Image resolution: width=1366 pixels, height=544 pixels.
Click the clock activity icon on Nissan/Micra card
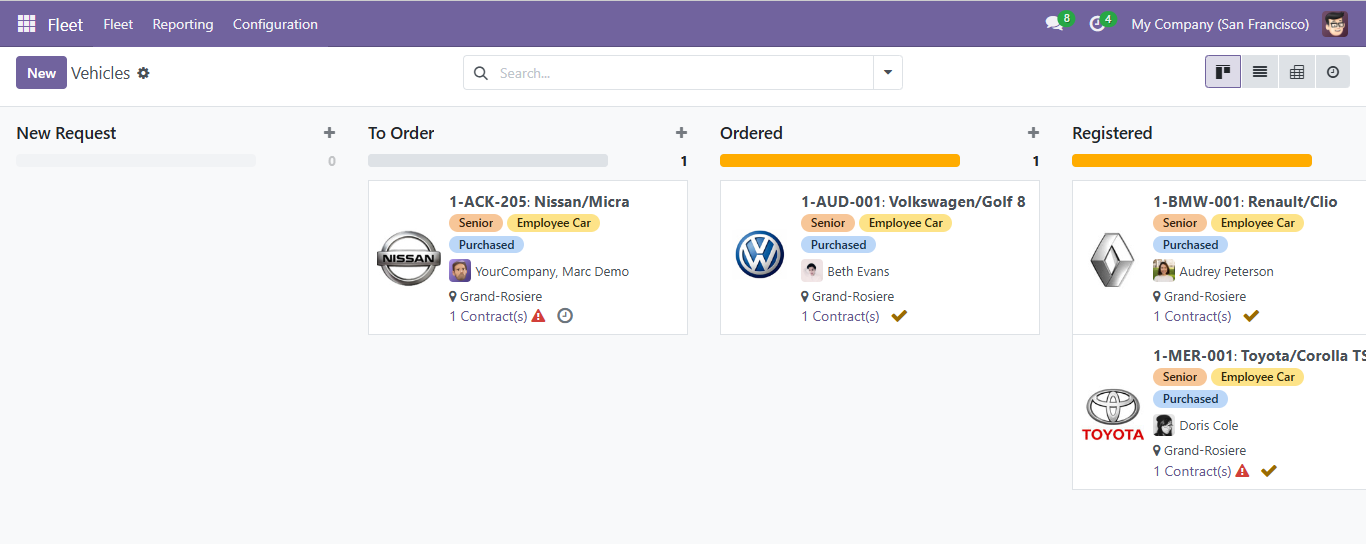[x=565, y=316]
